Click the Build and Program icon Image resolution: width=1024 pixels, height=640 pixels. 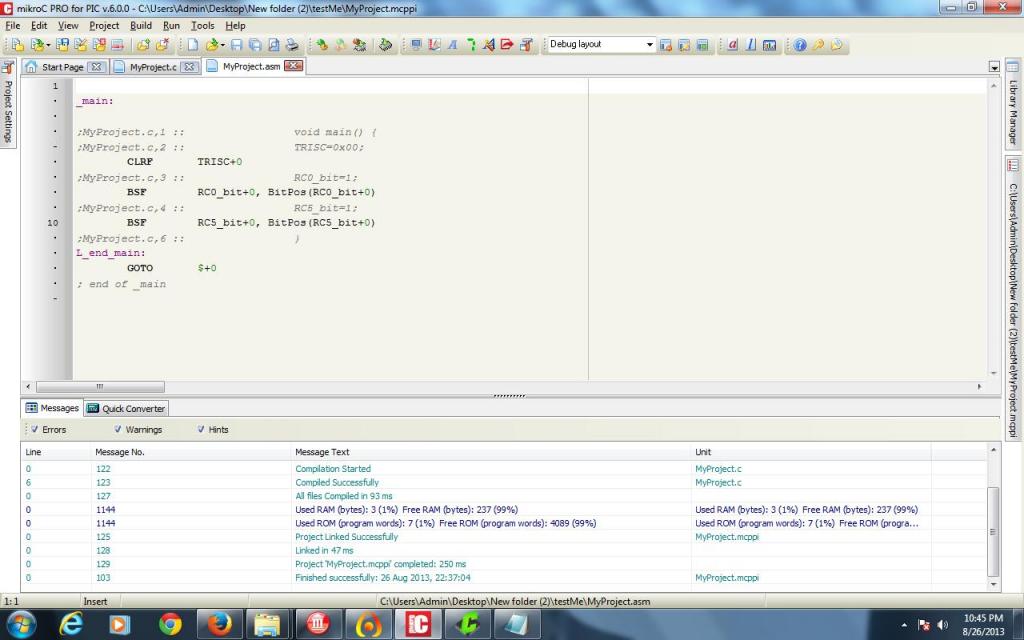click(x=359, y=44)
